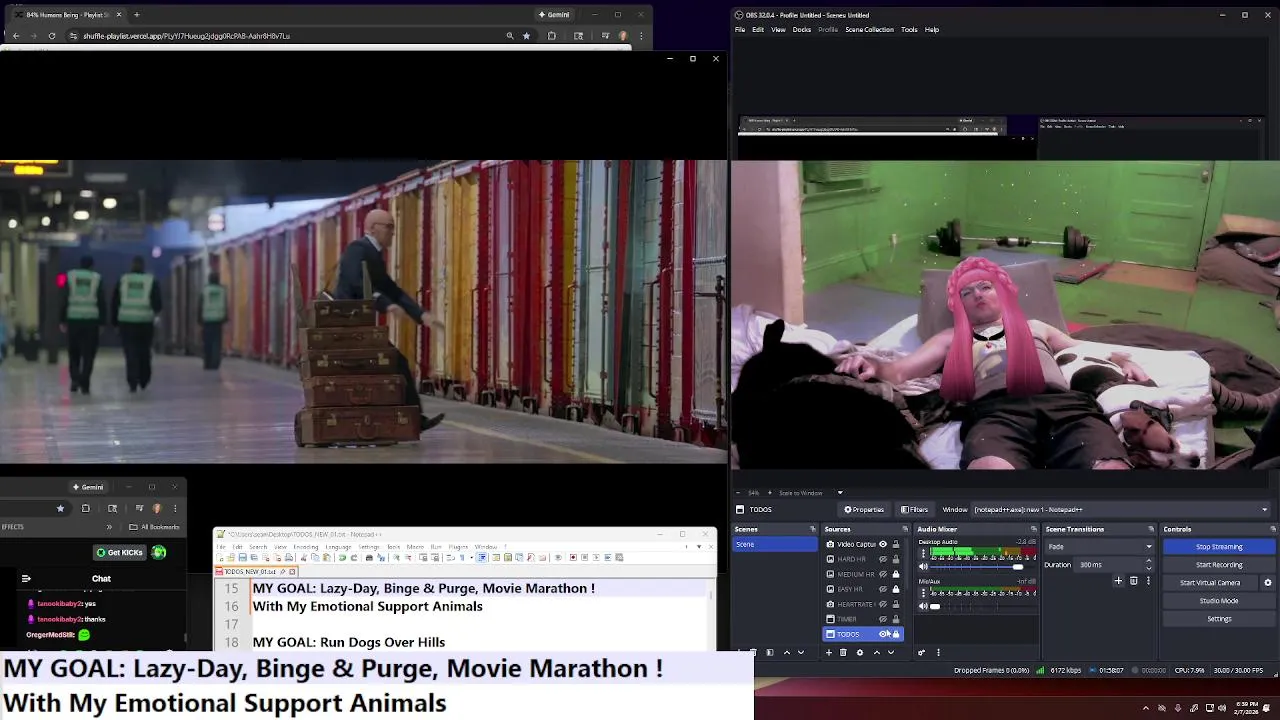Open Desktop Audio options three-dot menu
The width and height of the screenshot is (1280, 720).
tap(923, 553)
